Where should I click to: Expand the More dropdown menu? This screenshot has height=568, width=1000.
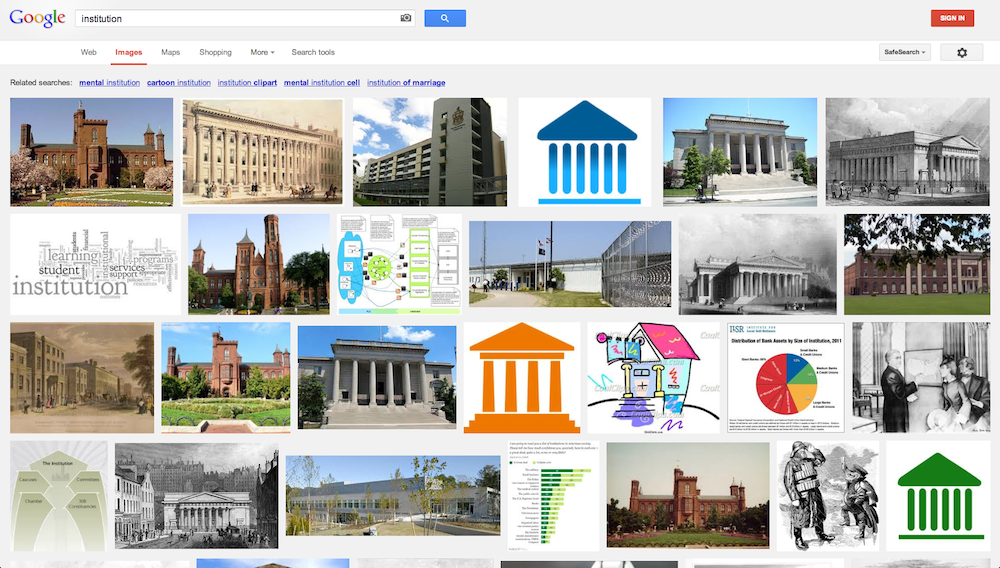click(x=262, y=52)
